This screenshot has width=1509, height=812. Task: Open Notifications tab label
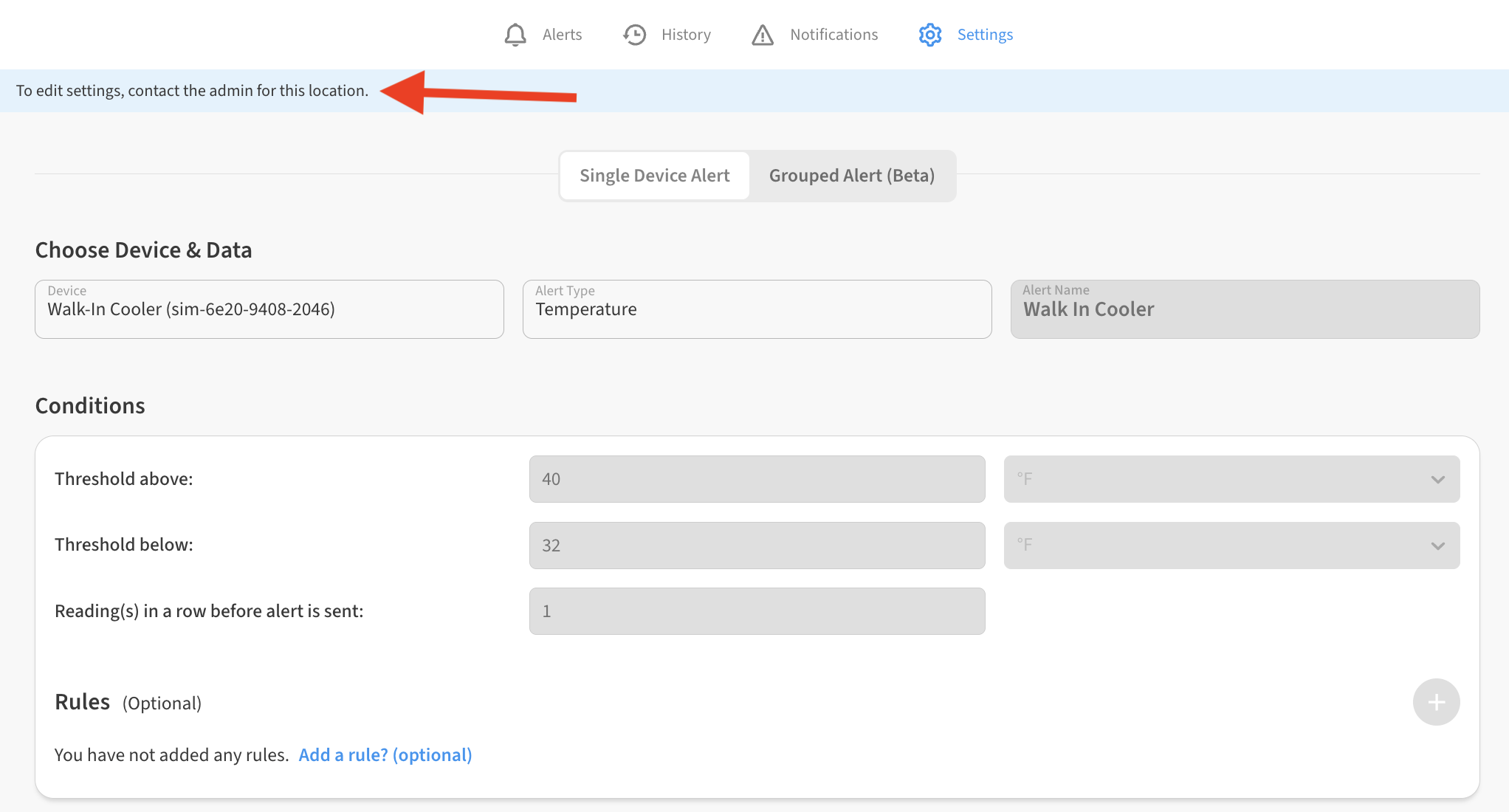click(833, 35)
